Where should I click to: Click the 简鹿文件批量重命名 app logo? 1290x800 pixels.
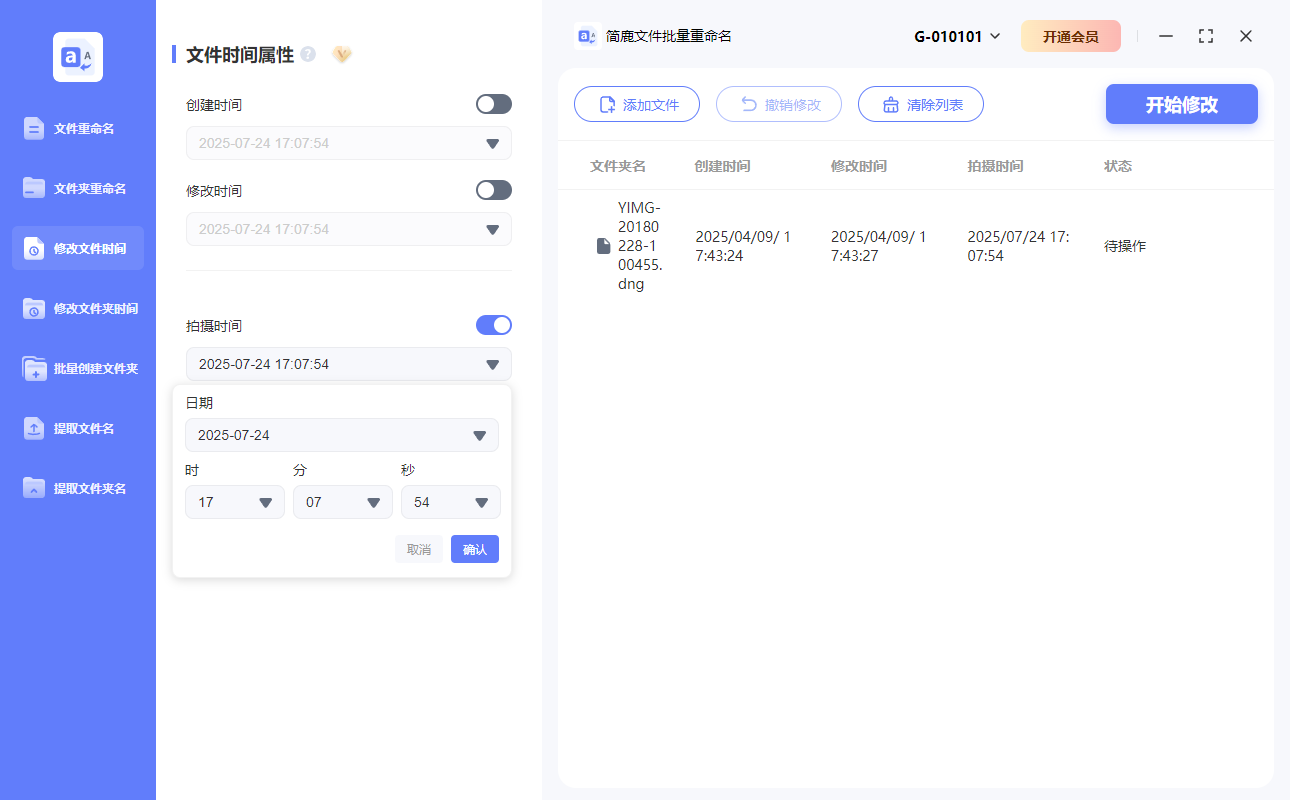(586, 35)
